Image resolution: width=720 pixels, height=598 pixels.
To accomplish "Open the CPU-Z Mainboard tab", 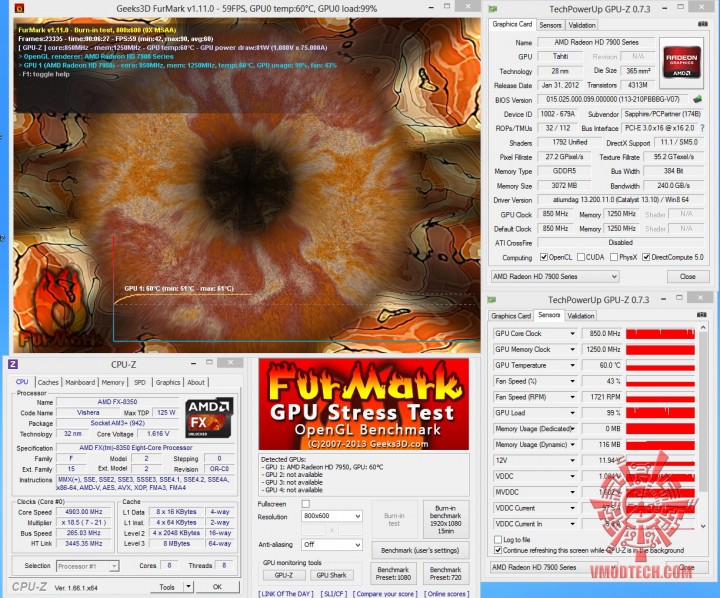I will tap(80, 382).
